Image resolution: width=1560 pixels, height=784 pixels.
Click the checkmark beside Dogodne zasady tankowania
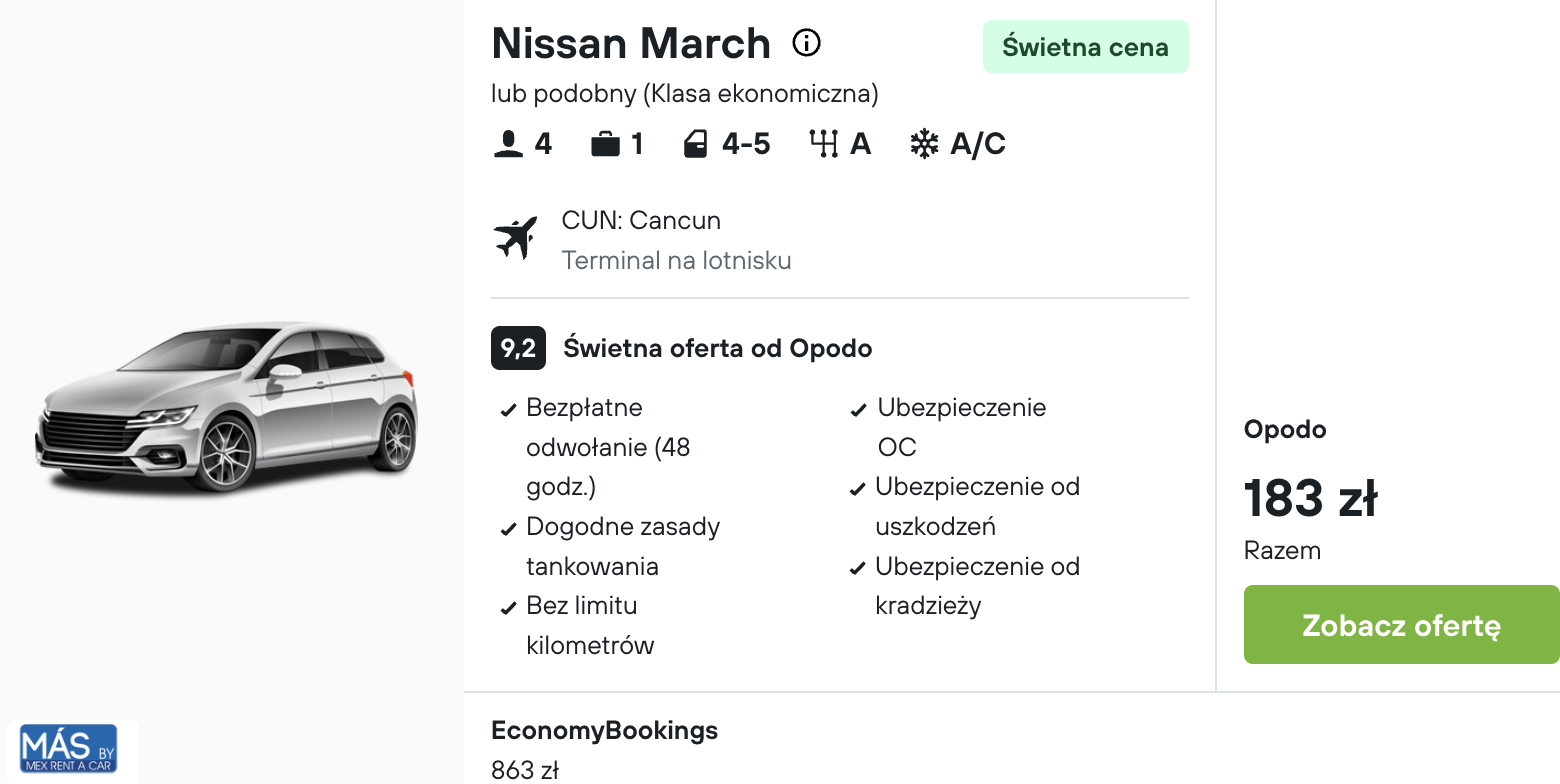[508, 529]
